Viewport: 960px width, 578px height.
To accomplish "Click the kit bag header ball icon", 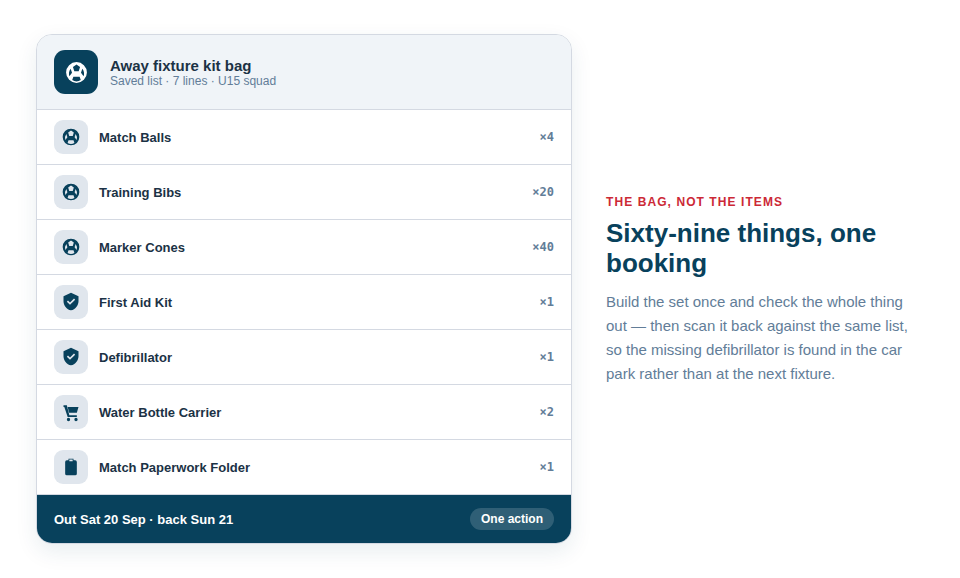I will pyautogui.click(x=76, y=72).
